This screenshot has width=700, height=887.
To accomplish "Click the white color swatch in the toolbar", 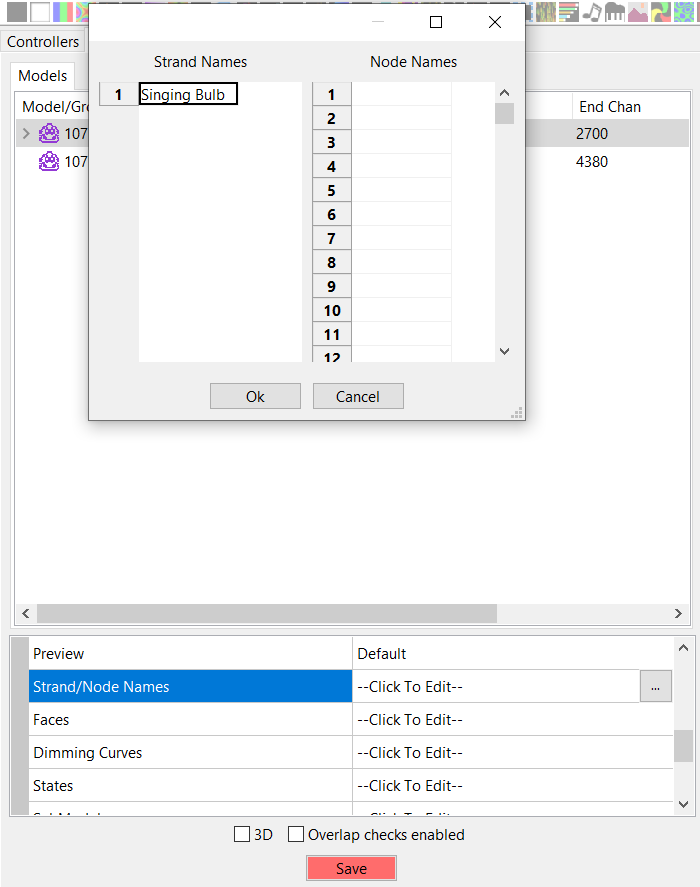I will [39, 12].
